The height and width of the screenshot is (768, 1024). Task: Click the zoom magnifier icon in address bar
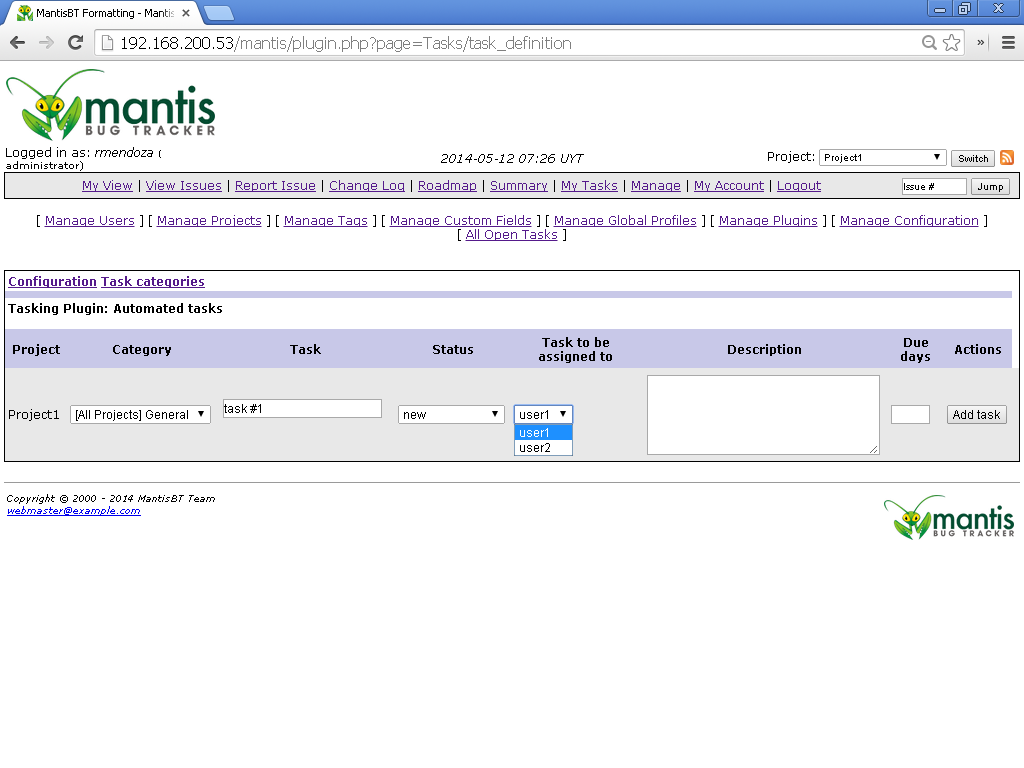point(930,43)
